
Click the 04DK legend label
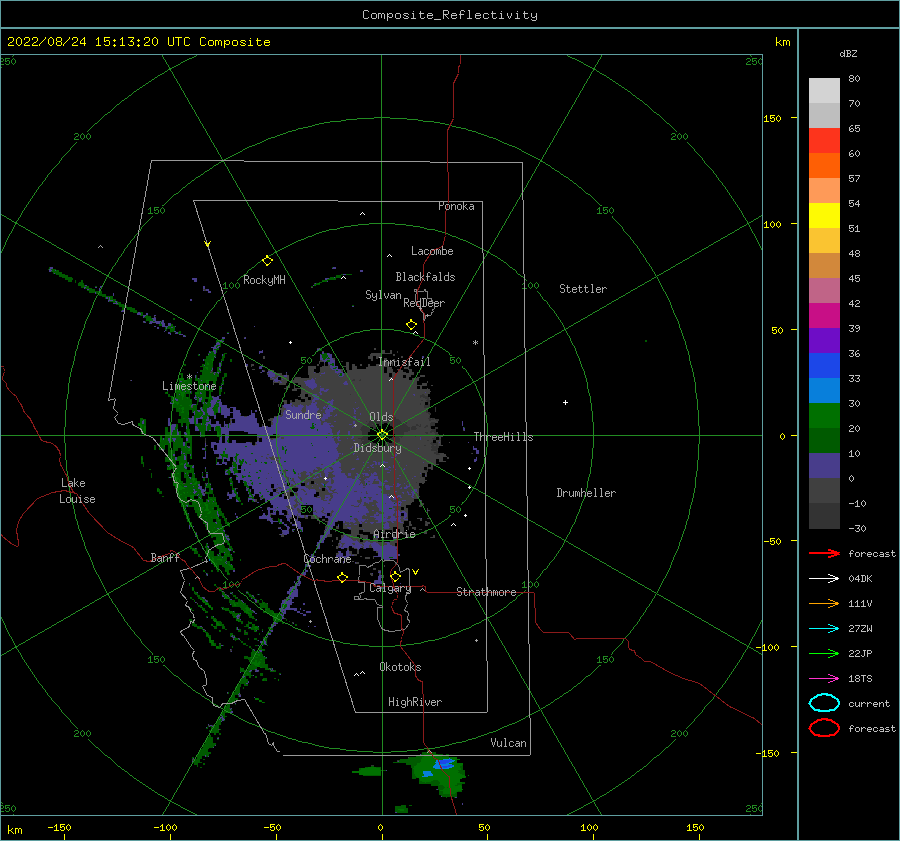click(860, 578)
